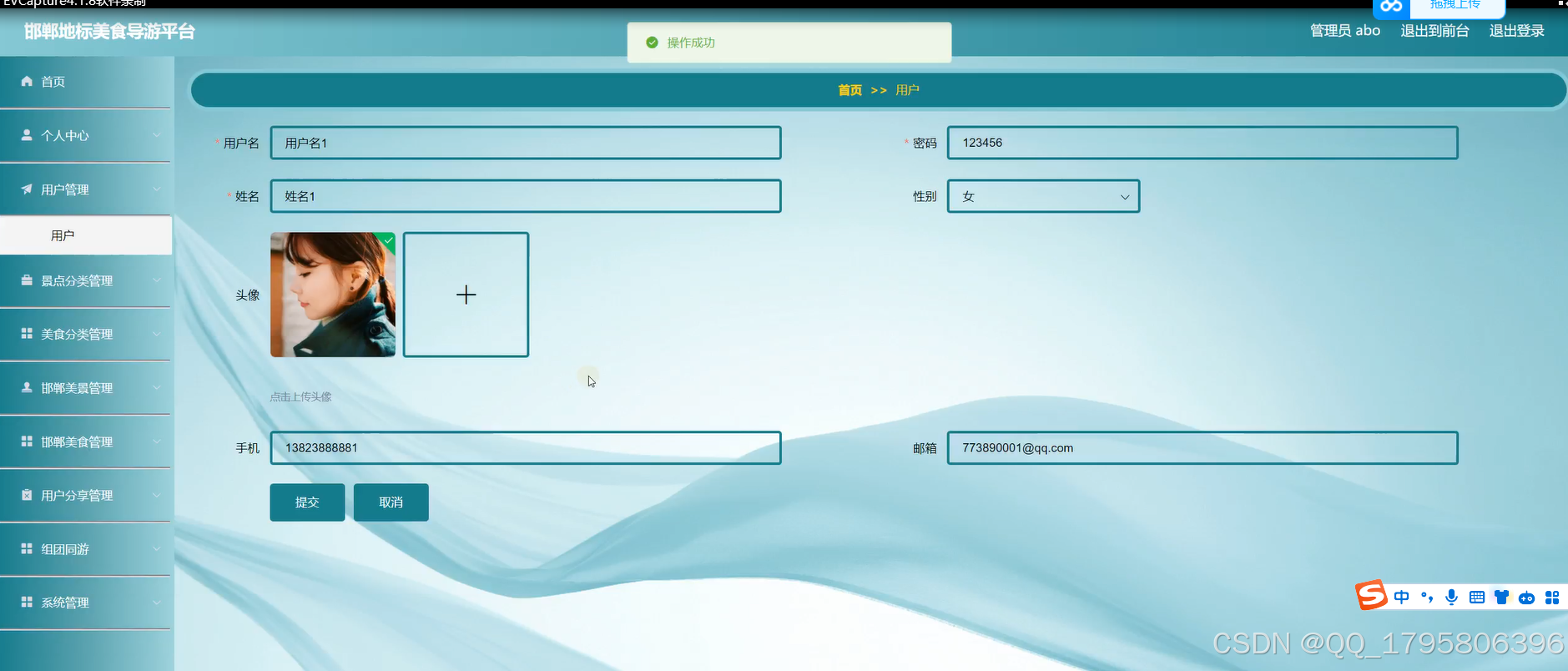Image resolution: width=1568 pixels, height=671 pixels.
Task: Click the 邯郸地标美食导游平台 title
Action: coord(109,32)
